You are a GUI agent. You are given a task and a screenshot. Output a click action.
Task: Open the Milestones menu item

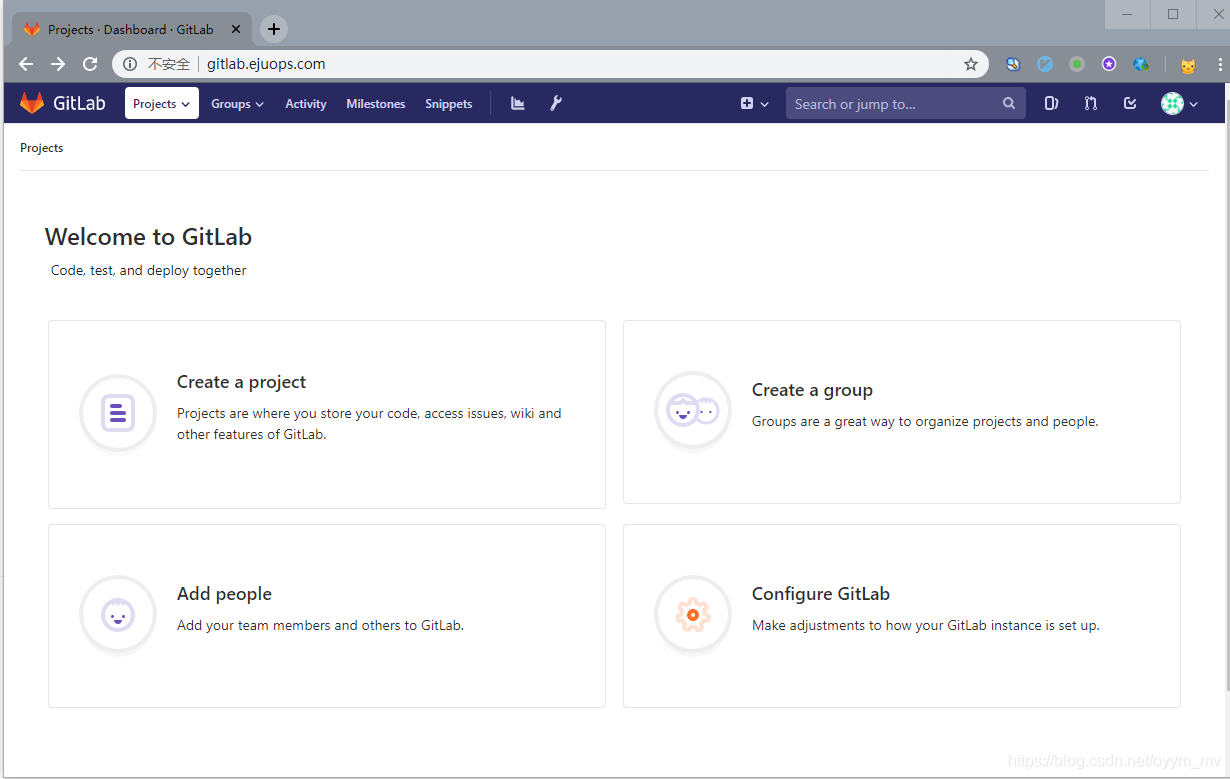[x=376, y=103]
